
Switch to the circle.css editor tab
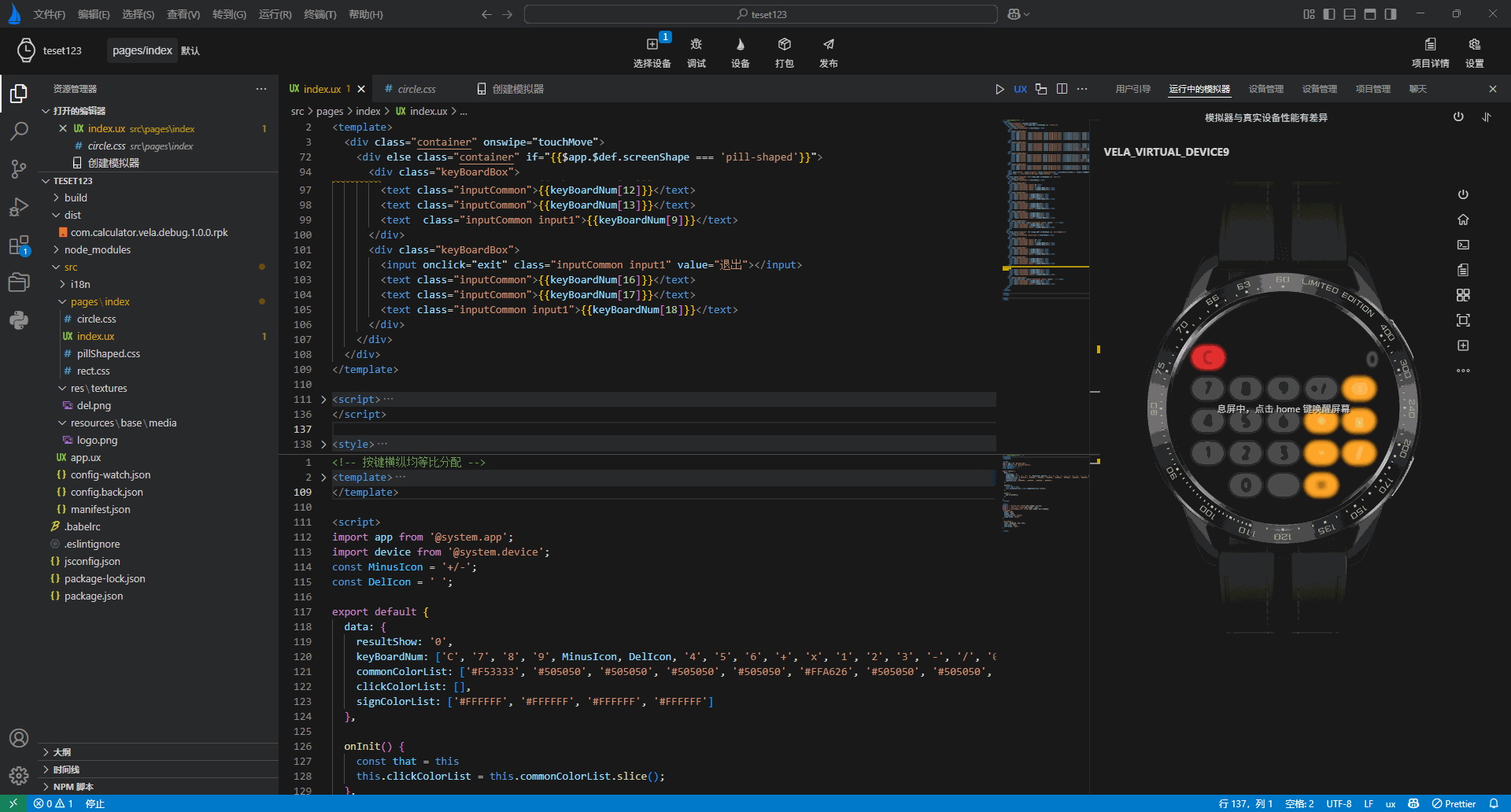pos(416,89)
